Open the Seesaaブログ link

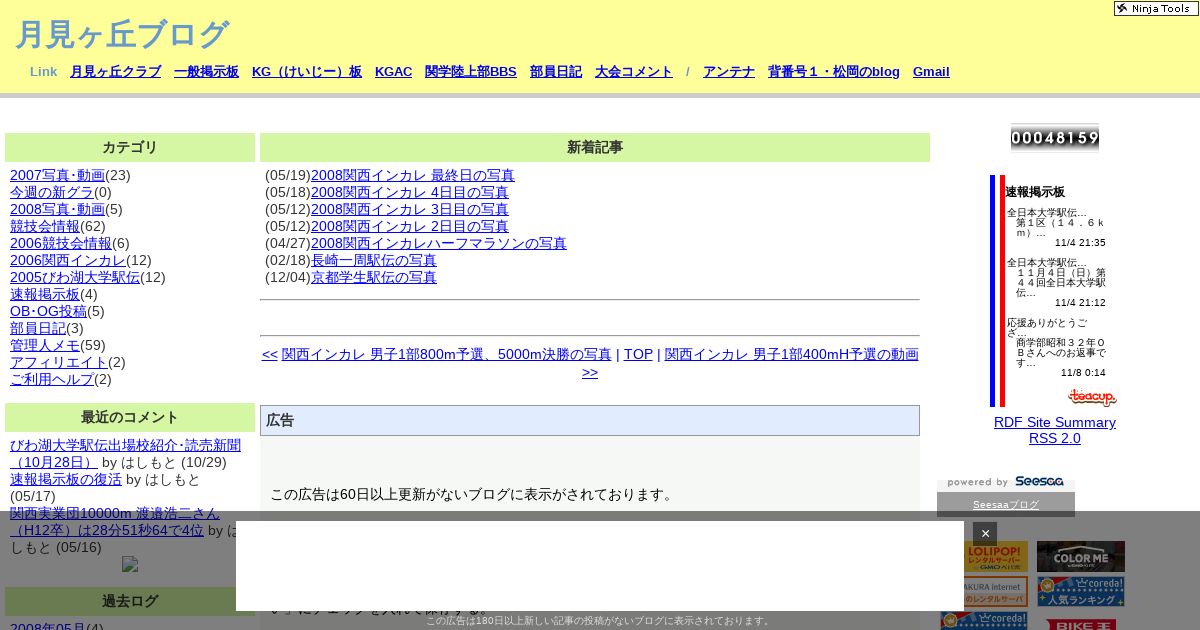[x=1006, y=505]
